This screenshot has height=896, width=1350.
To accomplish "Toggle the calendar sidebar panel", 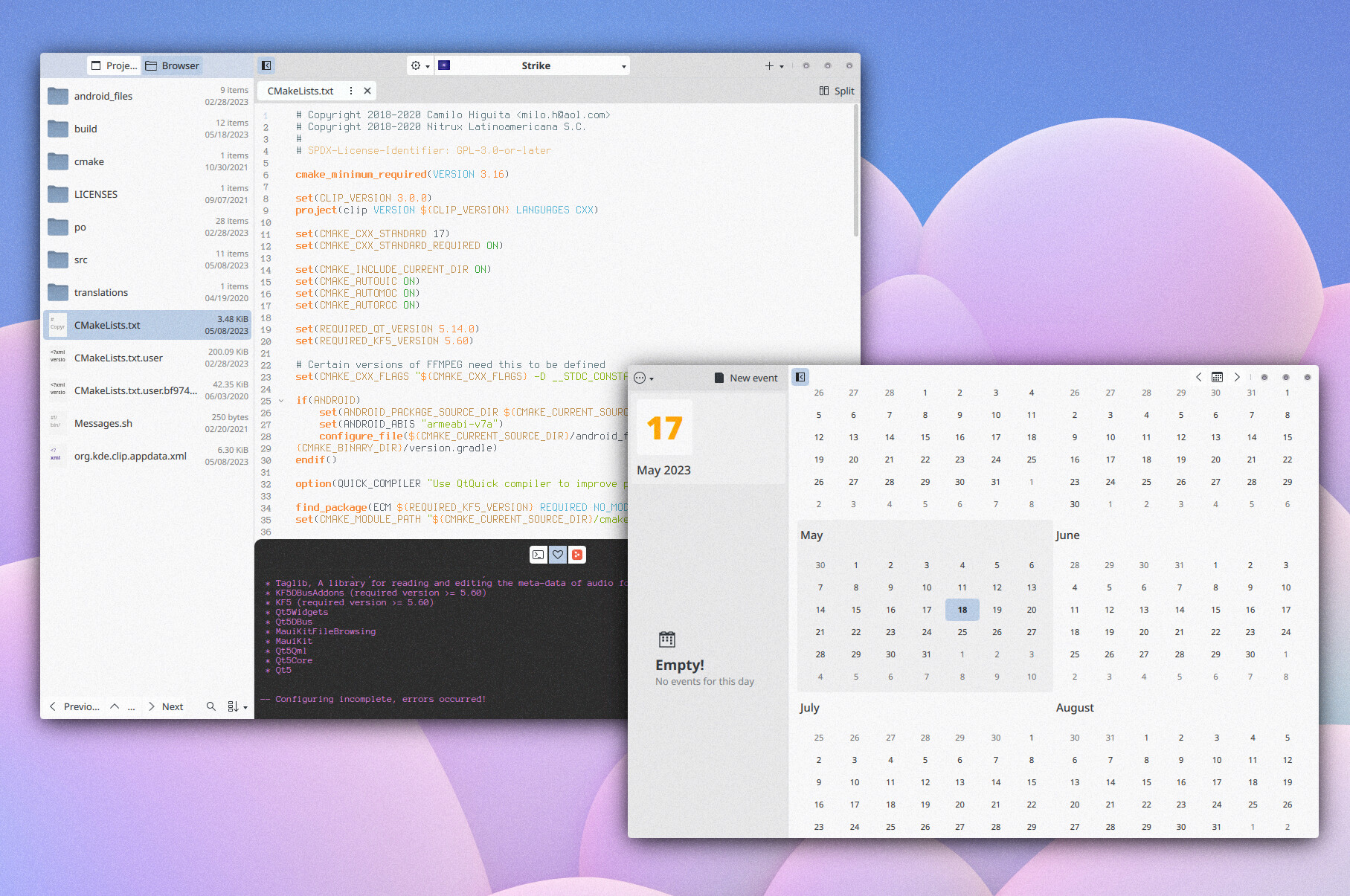I will (x=800, y=377).
